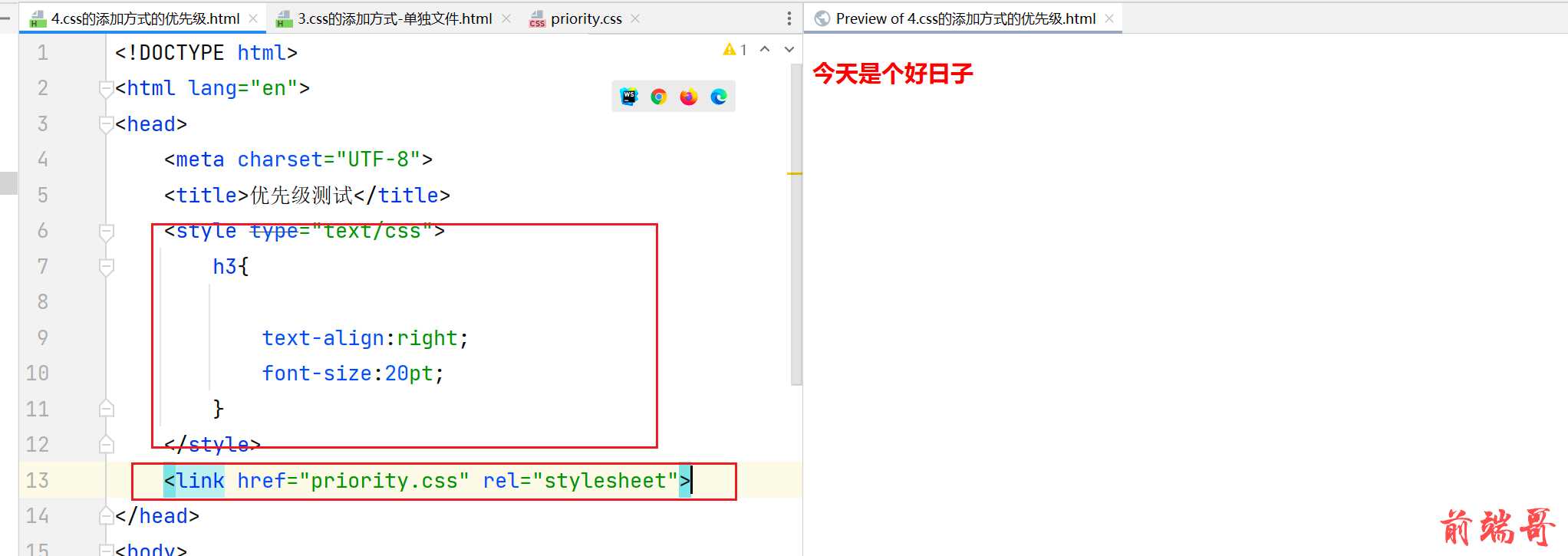The image size is (1568, 556).
Task: Close the 3.css的添加方式-单独文件.html tab
Action: tap(506, 18)
